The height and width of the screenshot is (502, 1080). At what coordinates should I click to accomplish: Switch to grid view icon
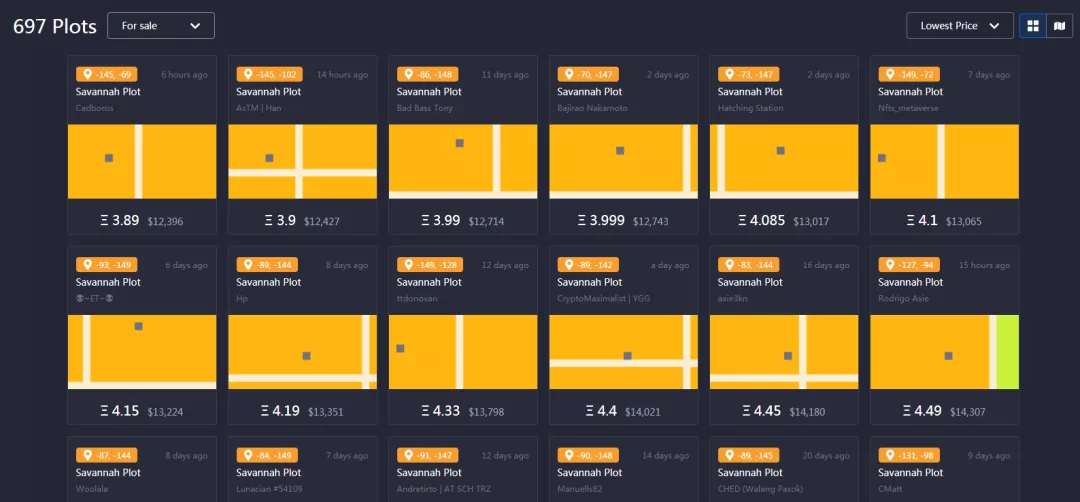pyautogui.click(x=1032, y=25)
